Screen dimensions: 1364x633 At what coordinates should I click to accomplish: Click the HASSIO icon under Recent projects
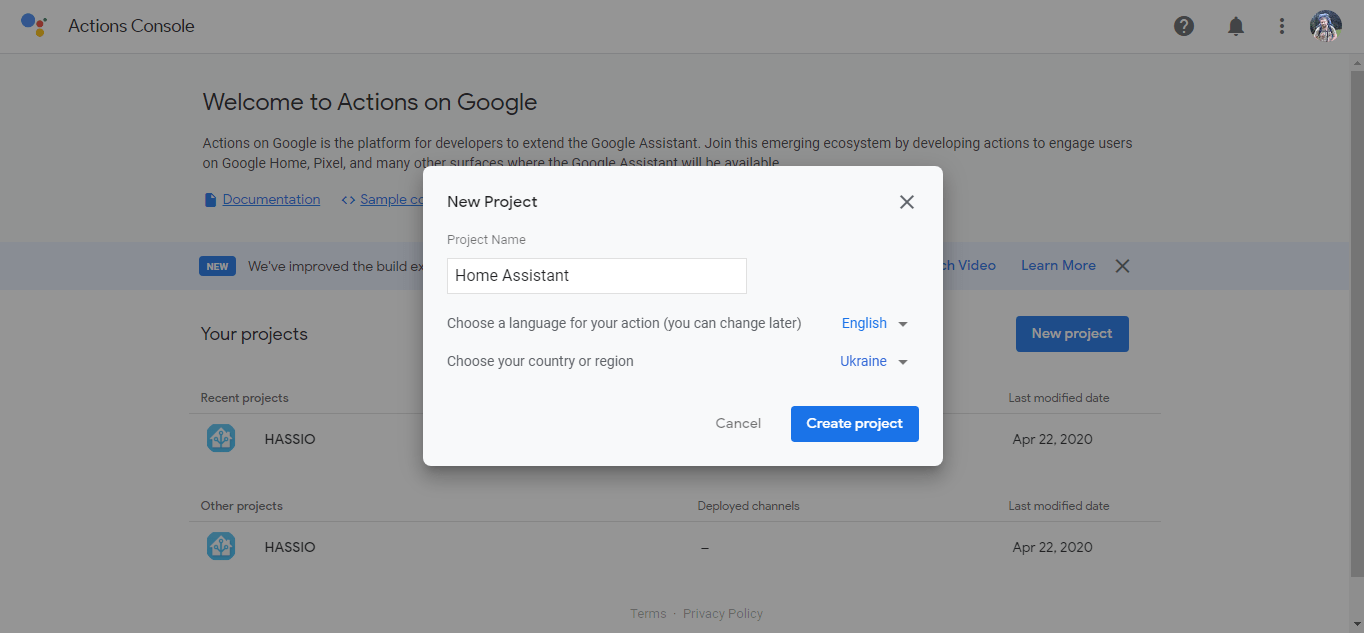pyautogui.click(x=221, y=439)
